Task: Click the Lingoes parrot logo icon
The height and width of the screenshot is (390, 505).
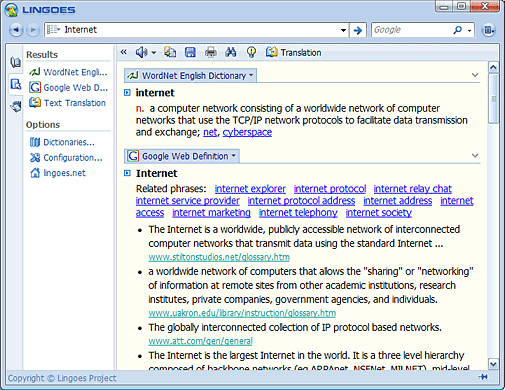Action: pos(11,10)
